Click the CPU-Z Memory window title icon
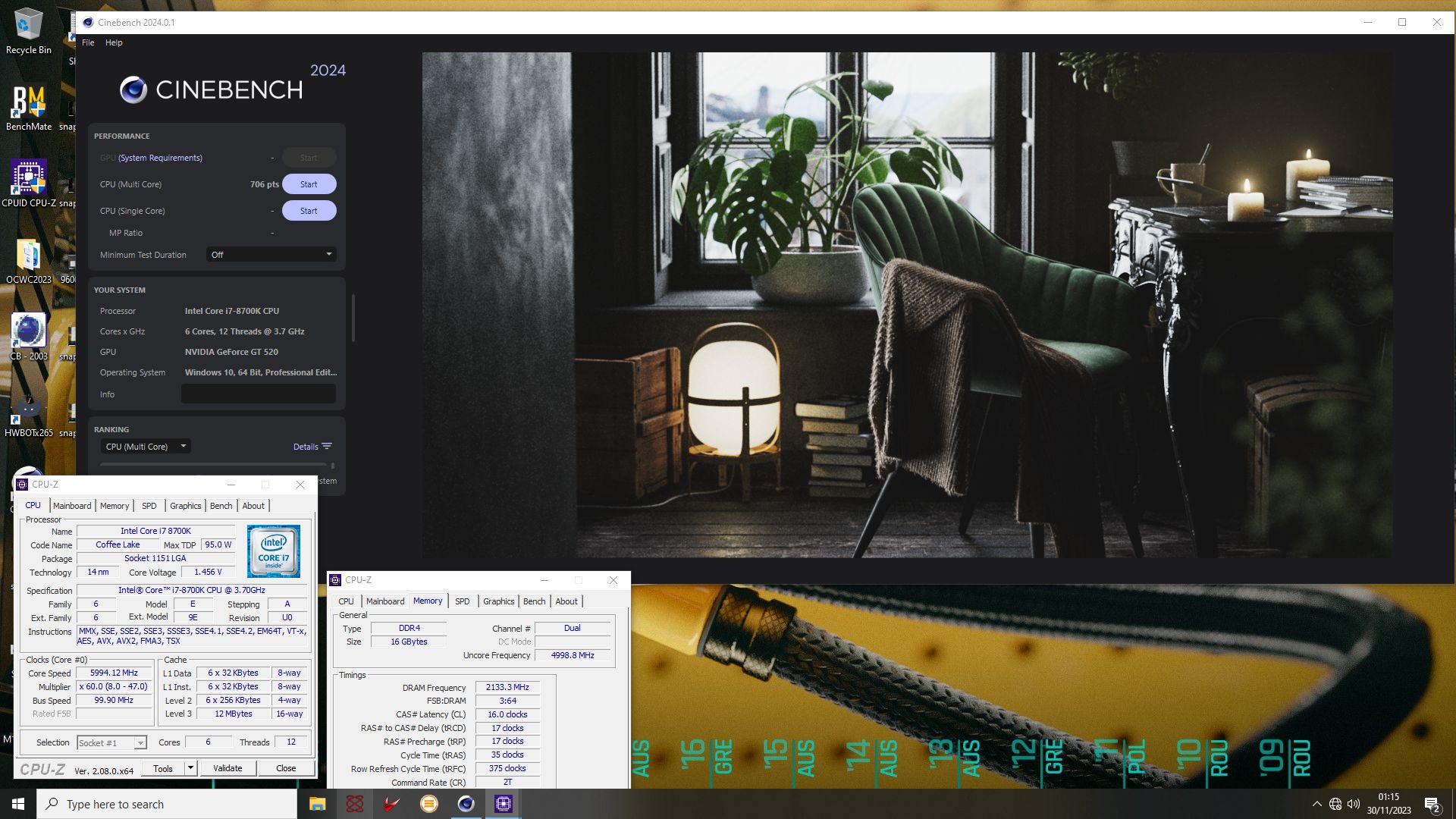The width and height of the screenshot is (1456, 819). [x=335, y=580]
